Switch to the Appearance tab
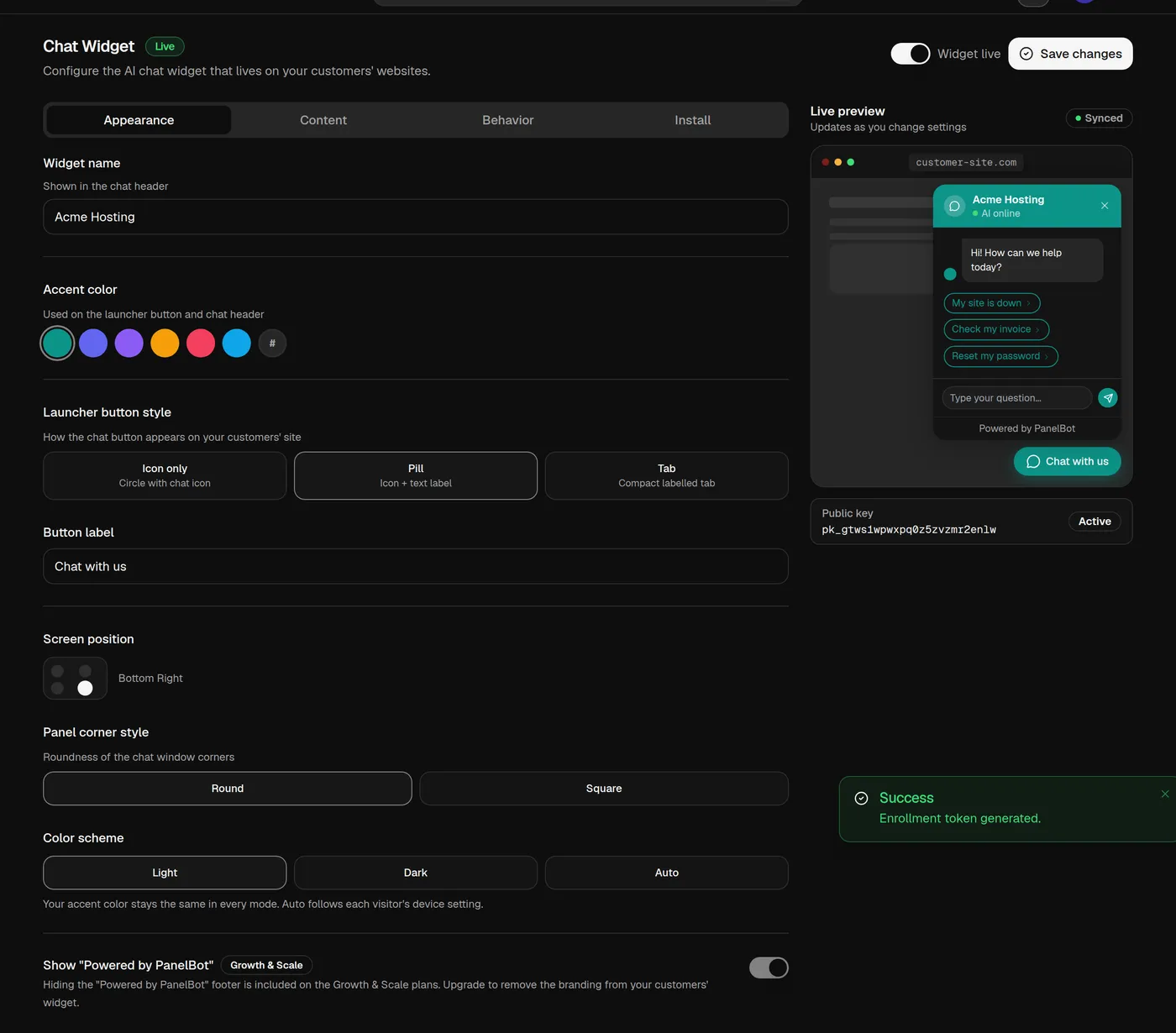The image size is (1176, 1033). pos(139,120)
